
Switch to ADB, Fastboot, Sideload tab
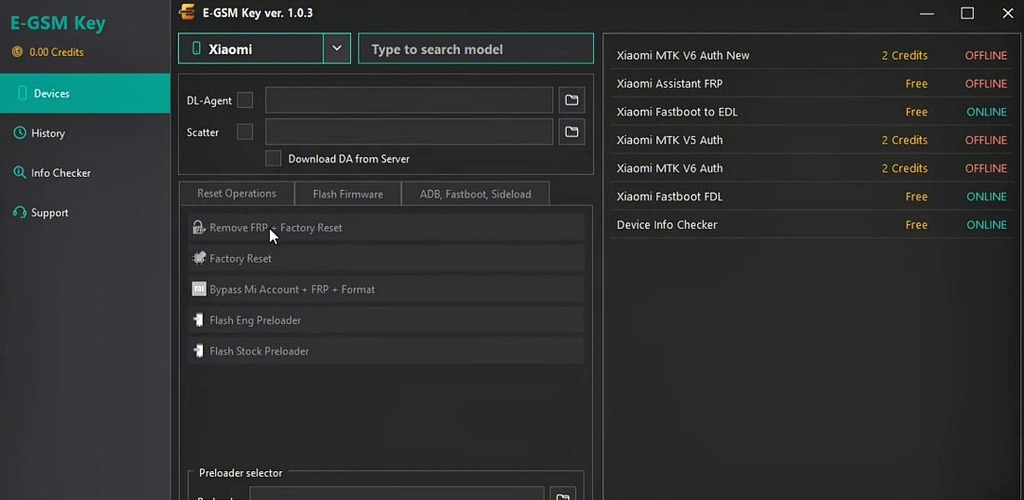click(x=475, y=194)
